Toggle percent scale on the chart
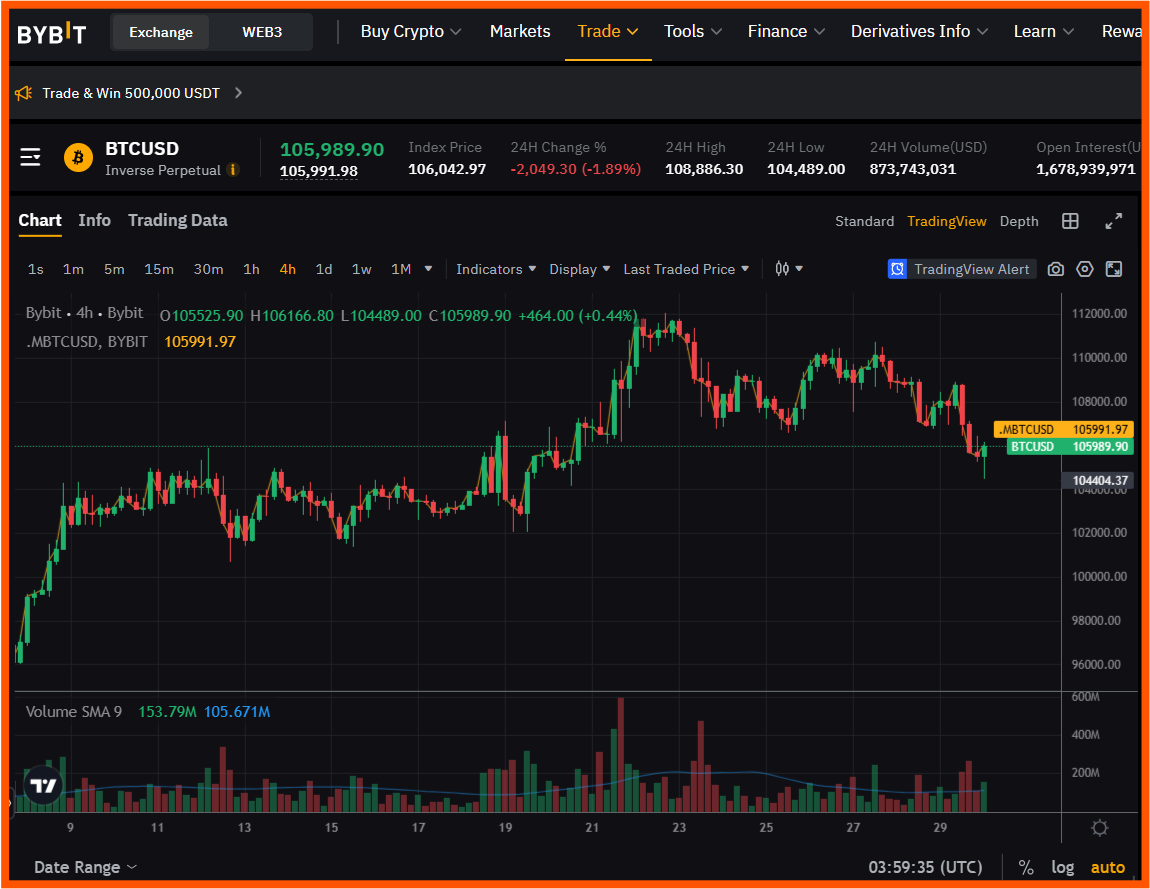 (1026, 868)
